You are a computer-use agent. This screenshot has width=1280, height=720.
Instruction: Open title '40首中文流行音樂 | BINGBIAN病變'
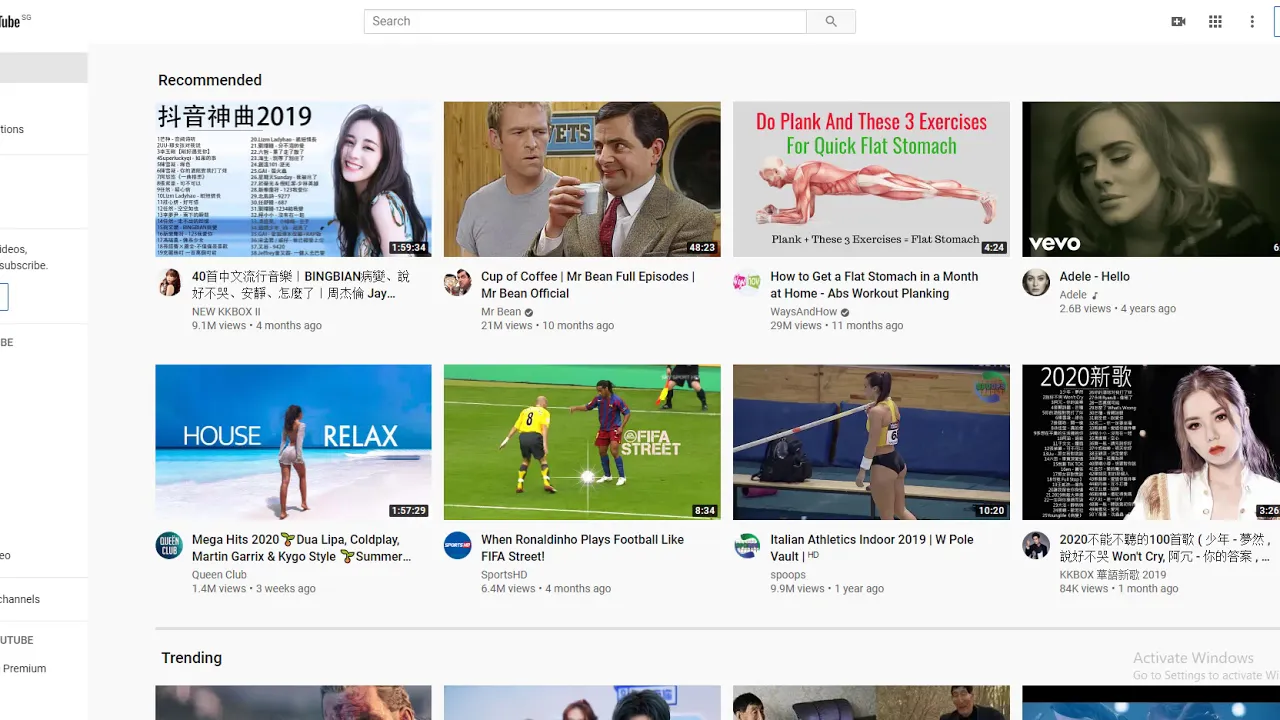point(301,285)
